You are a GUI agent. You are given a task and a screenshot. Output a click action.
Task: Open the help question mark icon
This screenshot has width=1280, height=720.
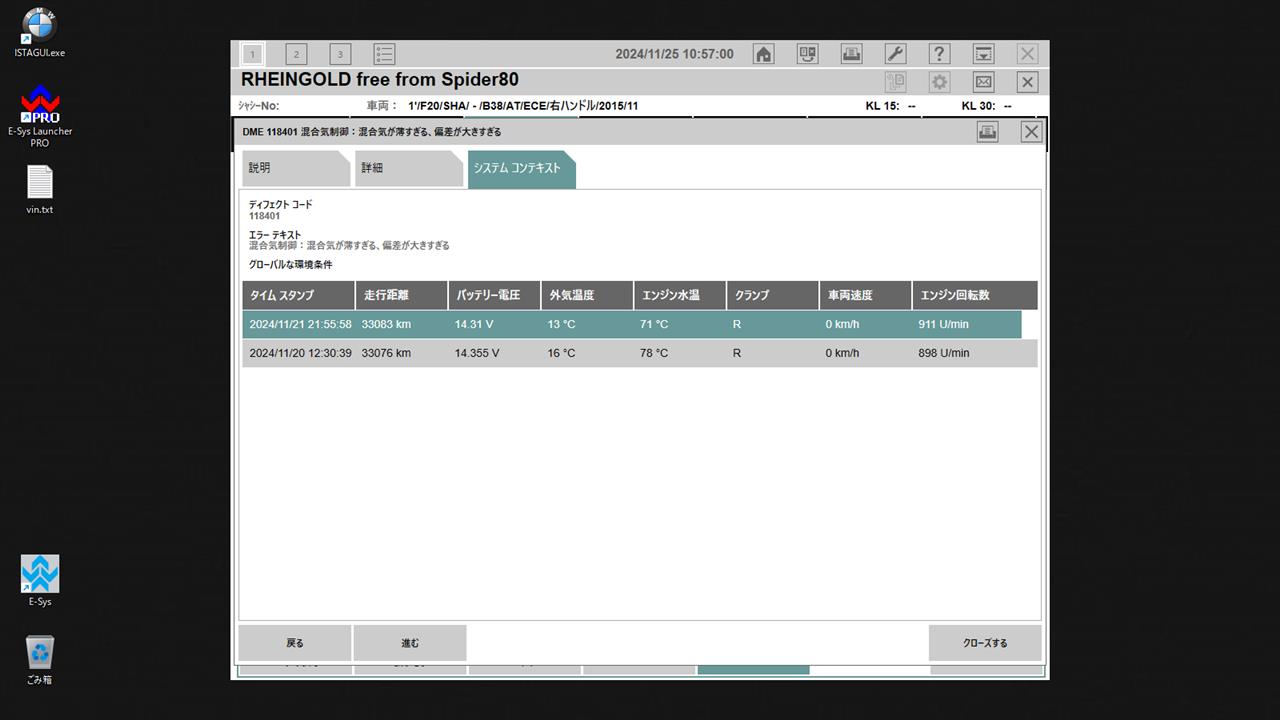(939, 54)
